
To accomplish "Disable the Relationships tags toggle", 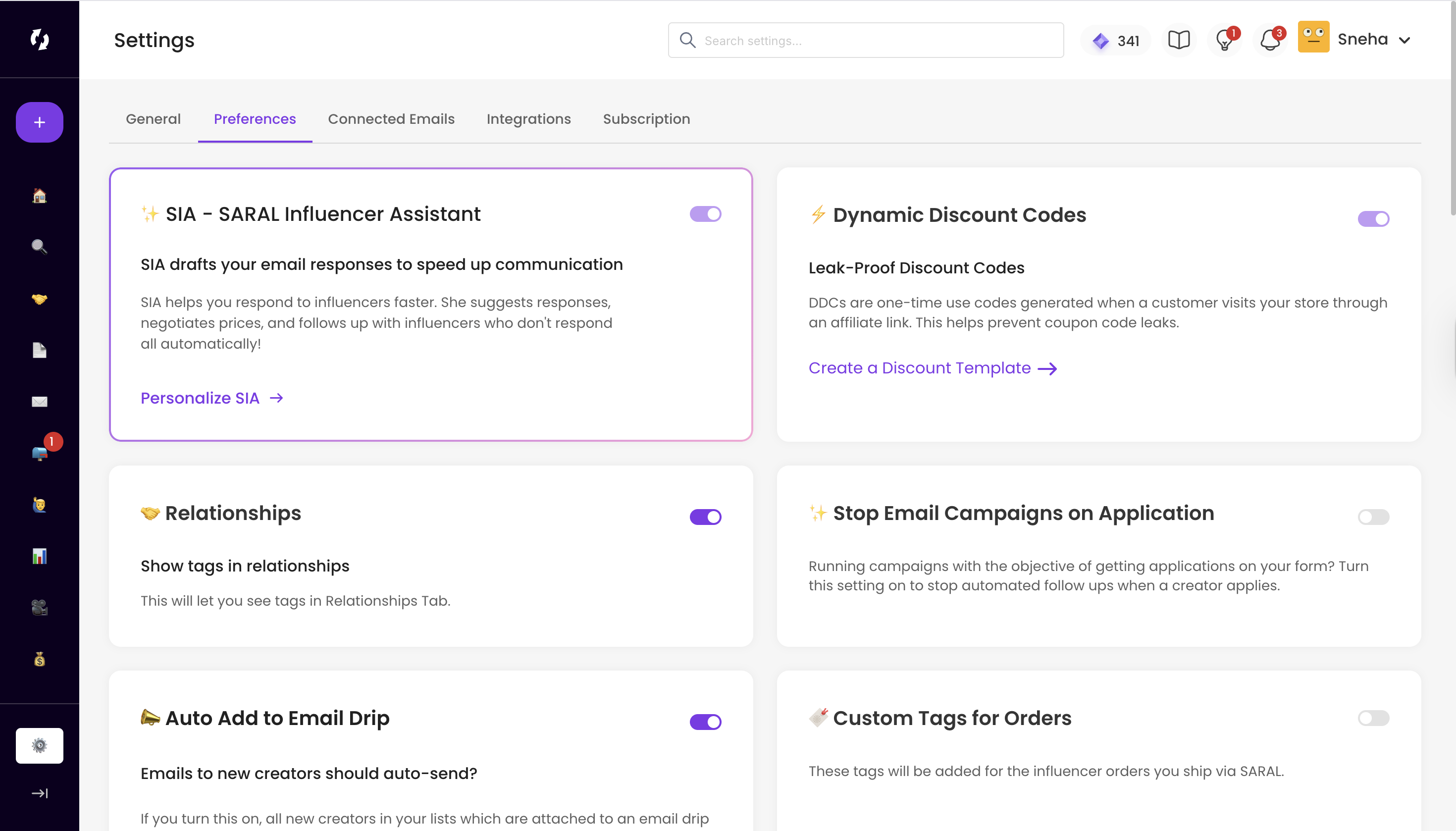I will (x=705, y=517).
